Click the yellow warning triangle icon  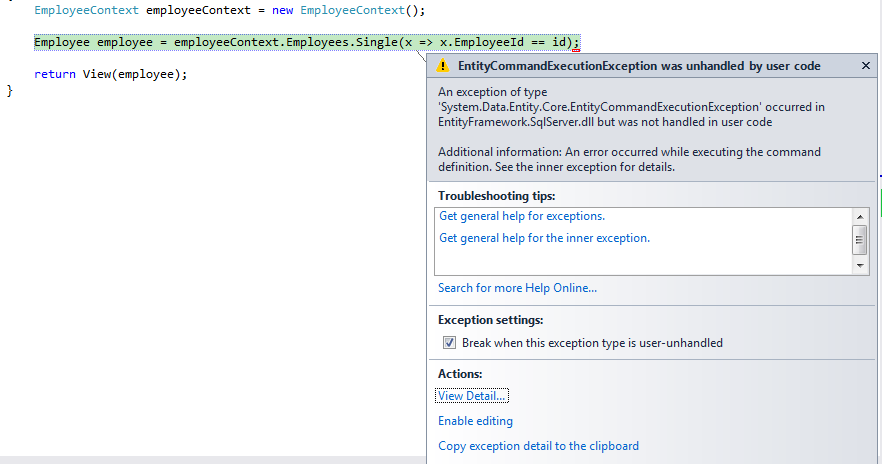pyautogui.click(x=443, y=66)
